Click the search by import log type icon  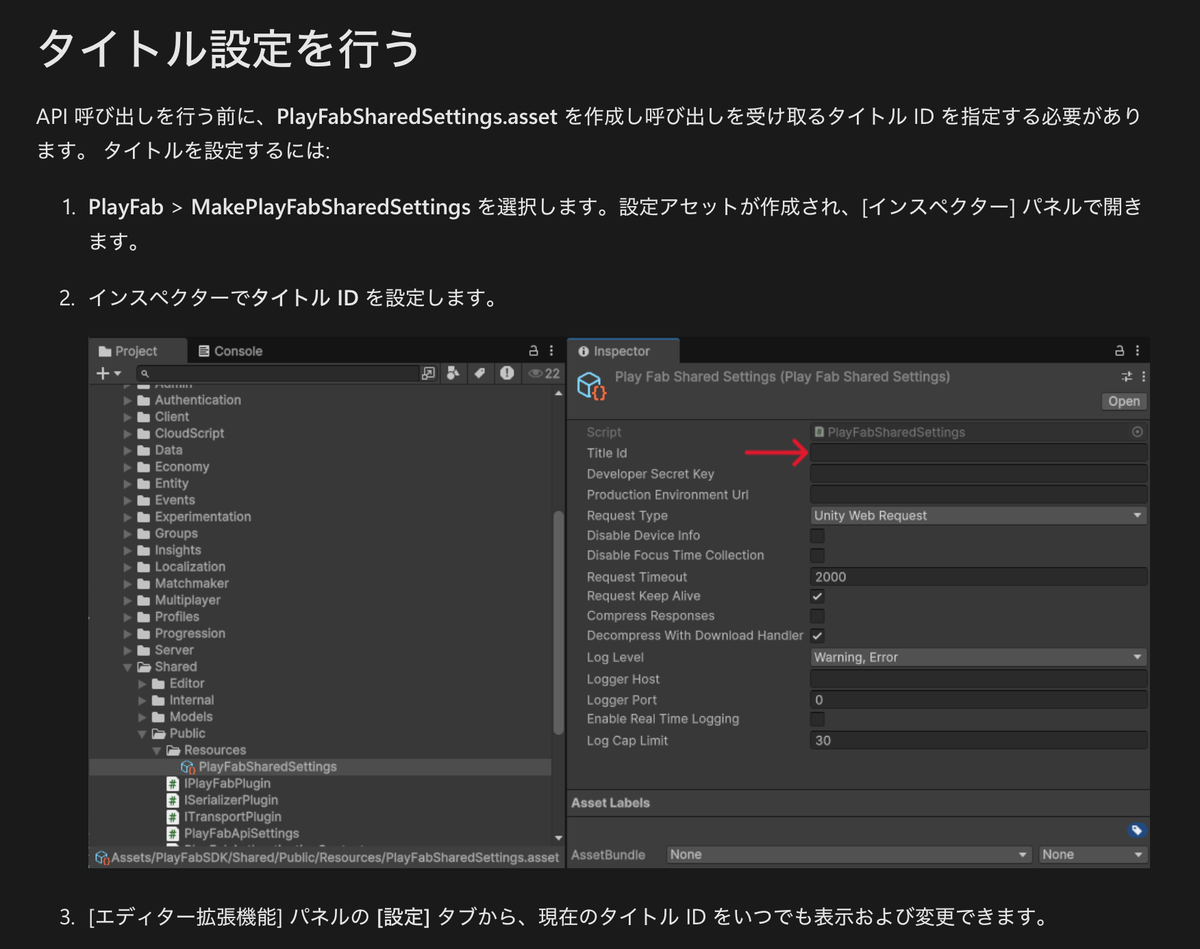[x=507, y=373]
